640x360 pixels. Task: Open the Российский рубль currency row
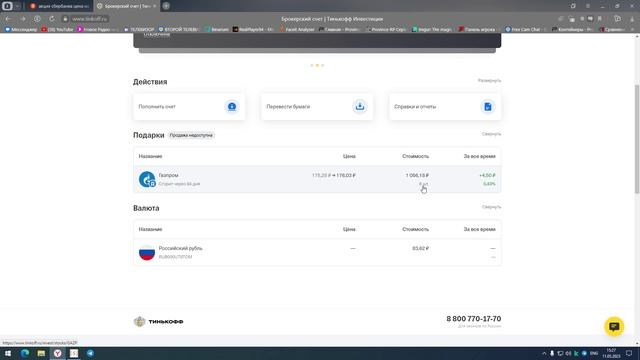click(x=317, y=252)
